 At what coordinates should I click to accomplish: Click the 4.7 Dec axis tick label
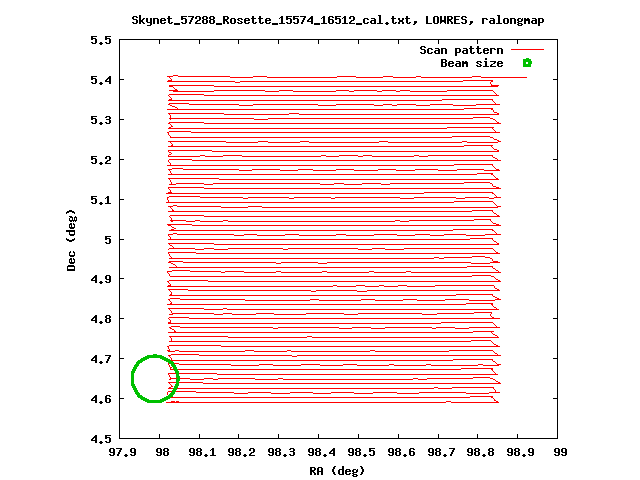100,359
